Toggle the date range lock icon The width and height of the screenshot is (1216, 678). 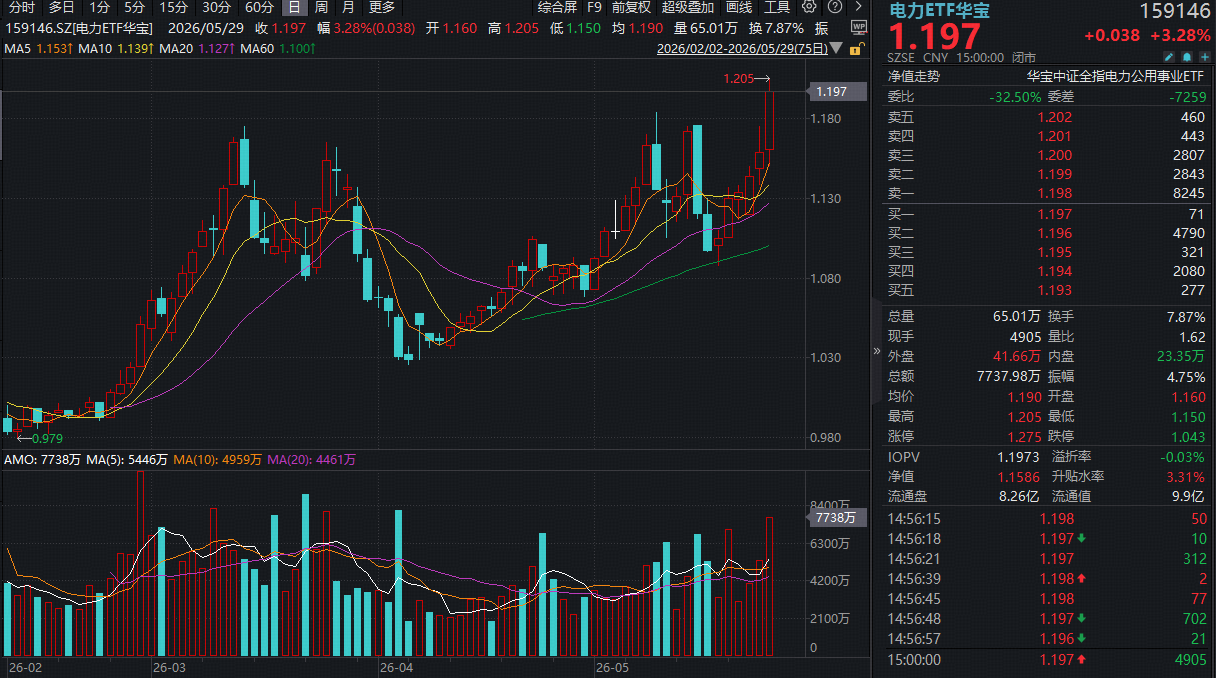tap(855, 48)
